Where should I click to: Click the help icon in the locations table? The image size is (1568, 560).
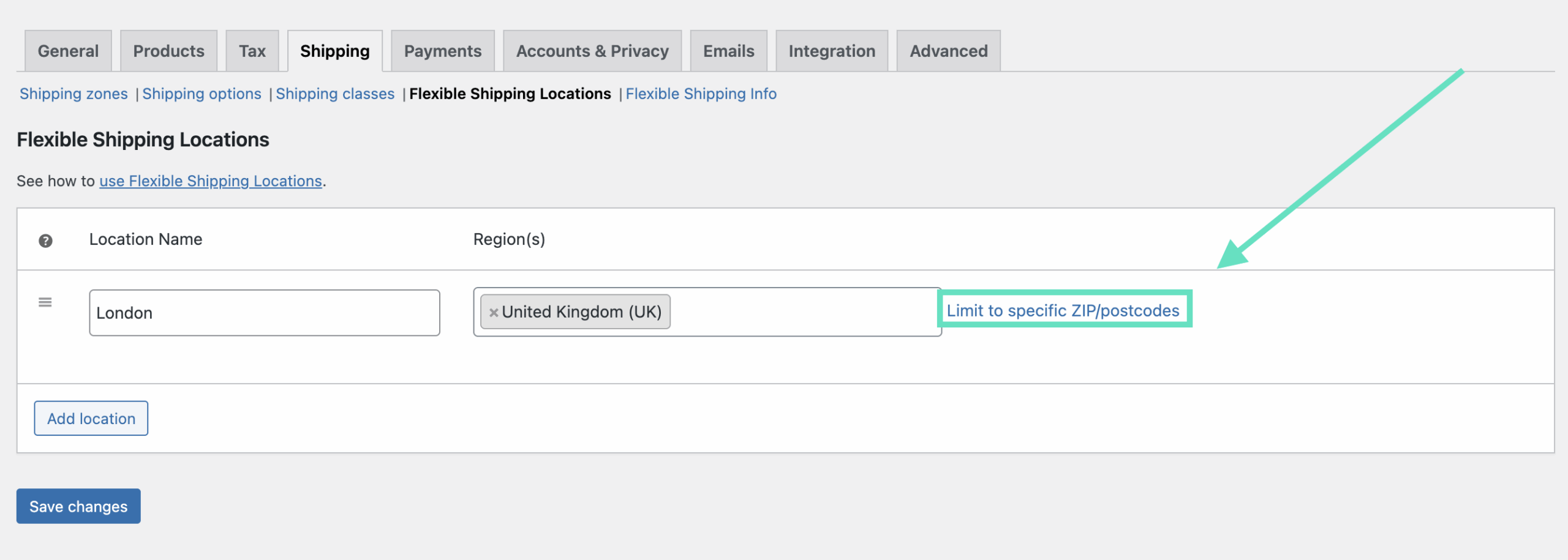tap(47, 239)
